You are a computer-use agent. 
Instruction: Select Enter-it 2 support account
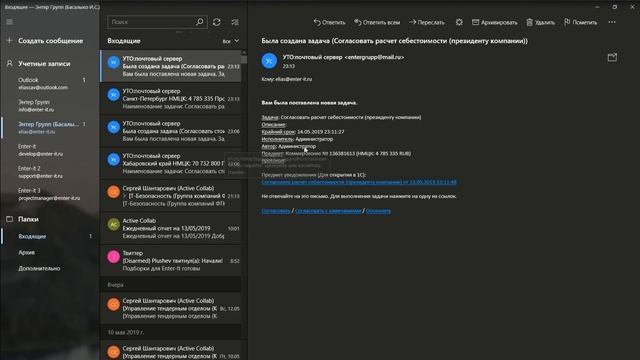(x=51, y=172)
